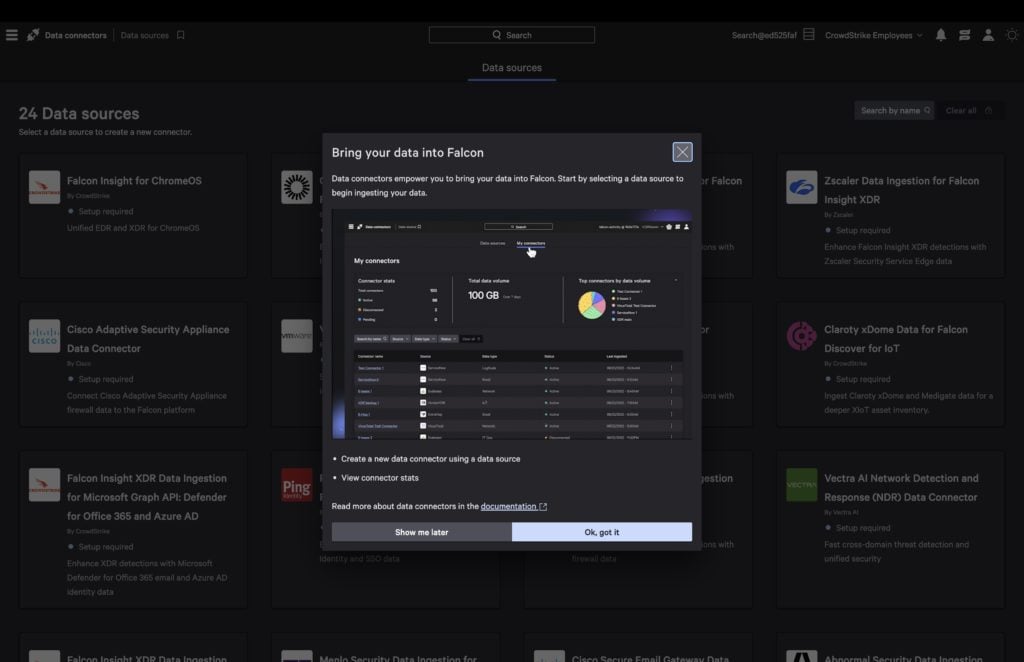Click the Falcon Insight for ChromeOS logo
The width and height of the screenshot is (1024, 662).
point(44,187)
